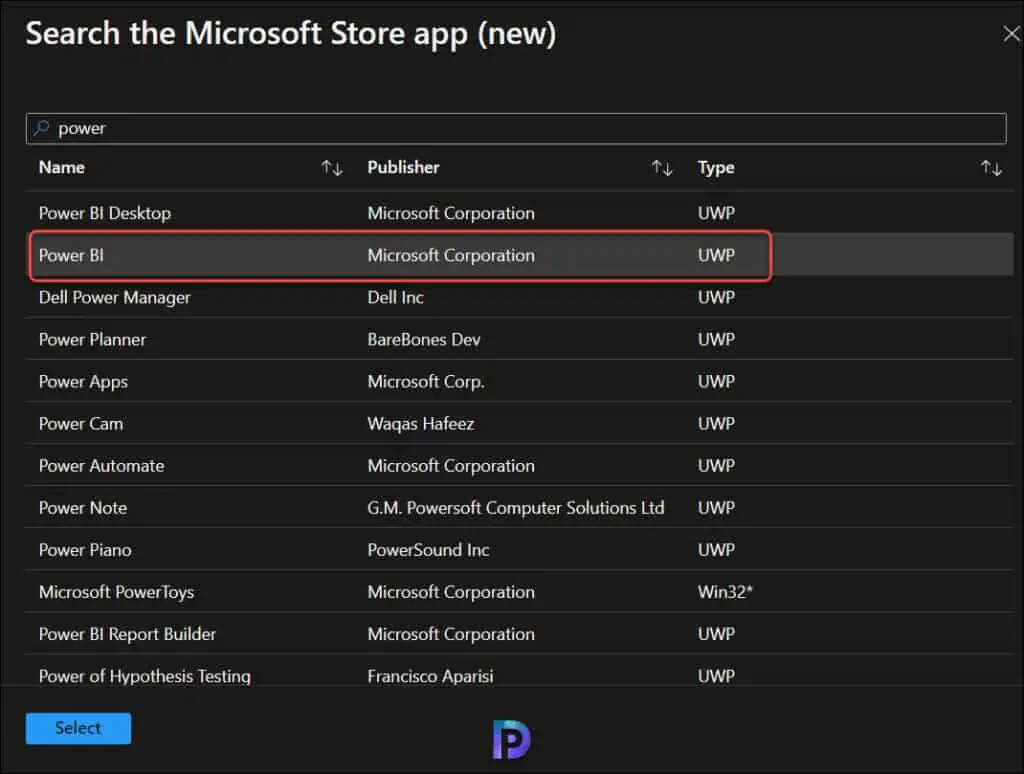
Task: Select Power Planner app
Action: (519, 339)
